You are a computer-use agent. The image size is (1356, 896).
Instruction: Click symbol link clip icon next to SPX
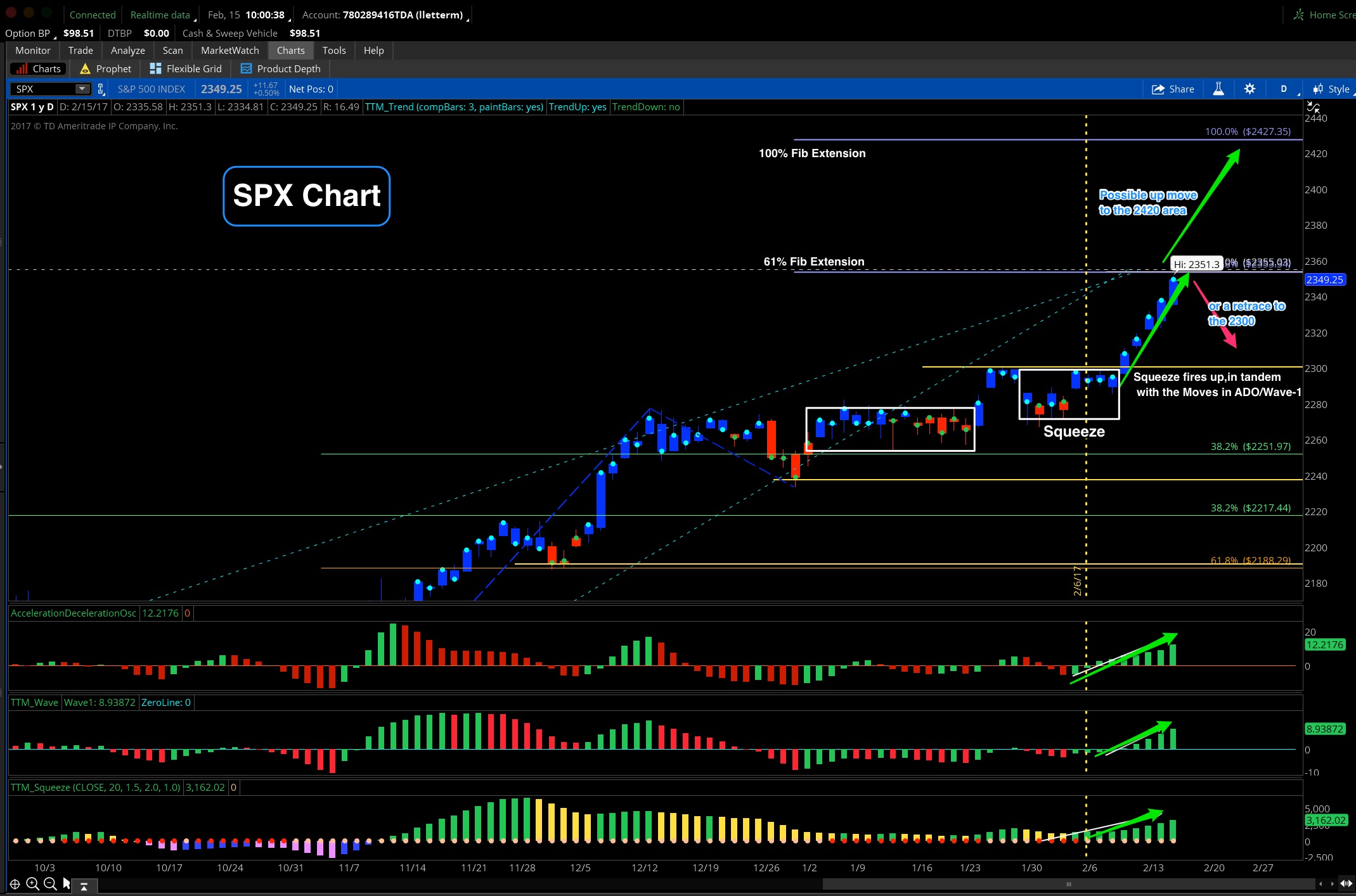pos(101,89)
